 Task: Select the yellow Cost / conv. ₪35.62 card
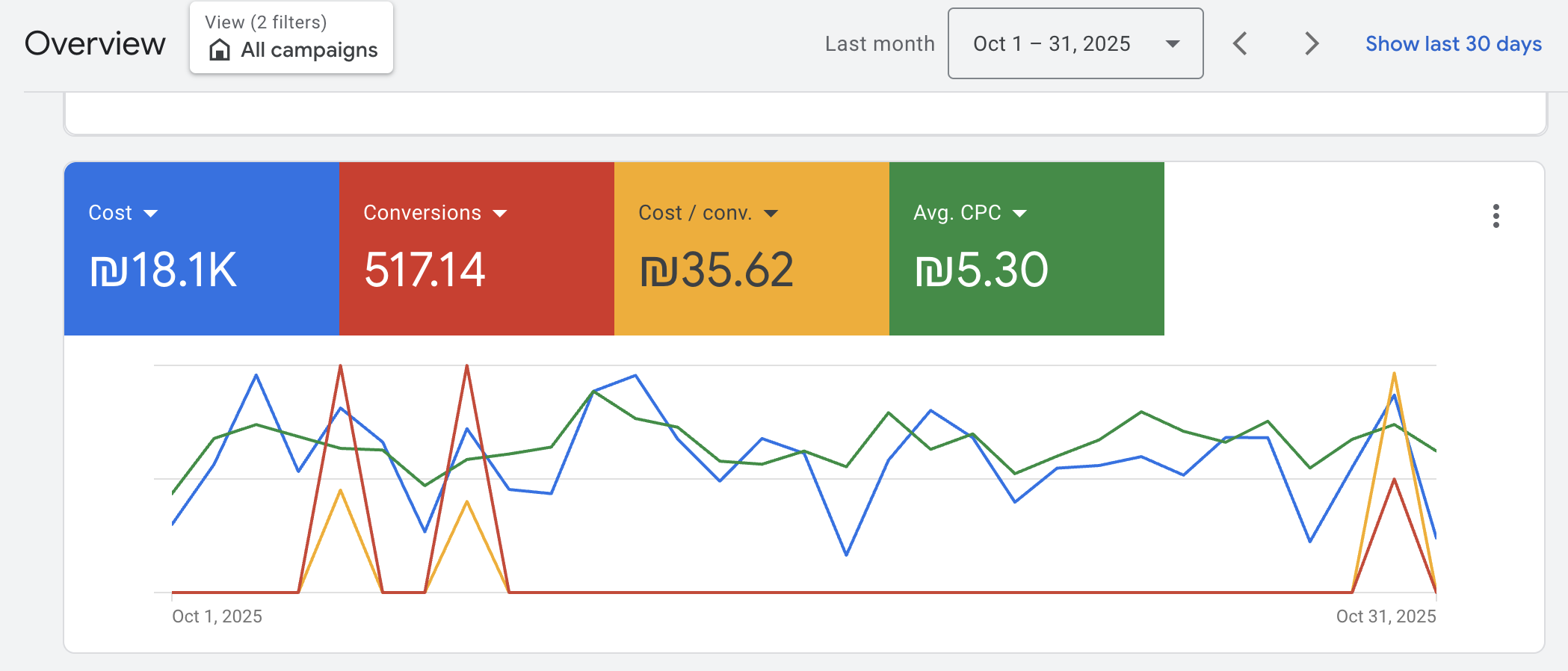click(x=752, y=249)
